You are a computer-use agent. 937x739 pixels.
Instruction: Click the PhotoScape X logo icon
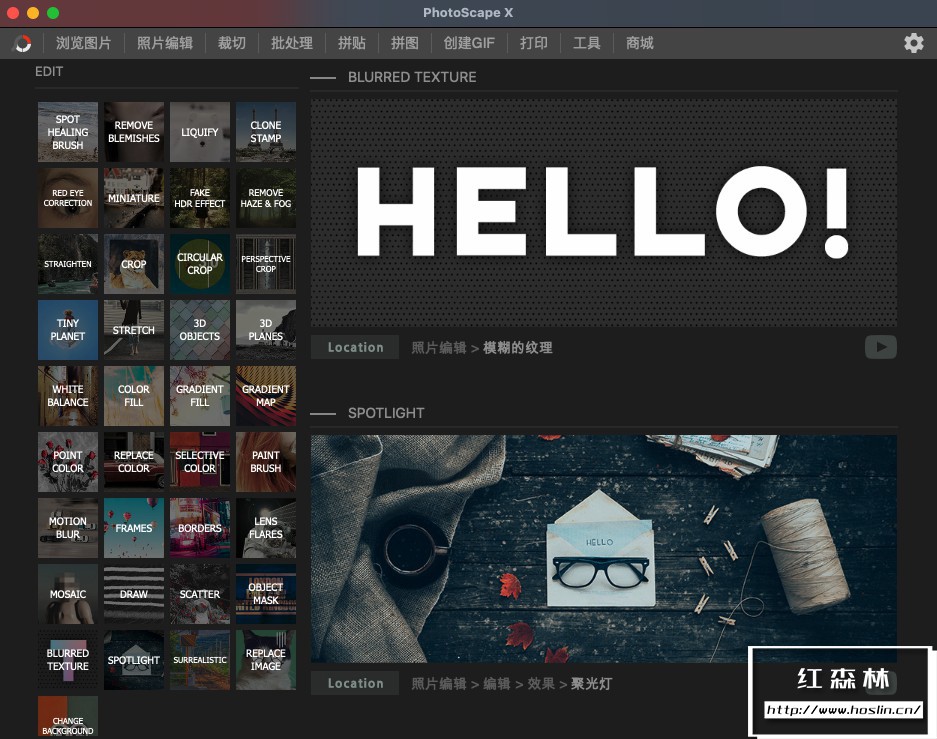coord(23,44)
